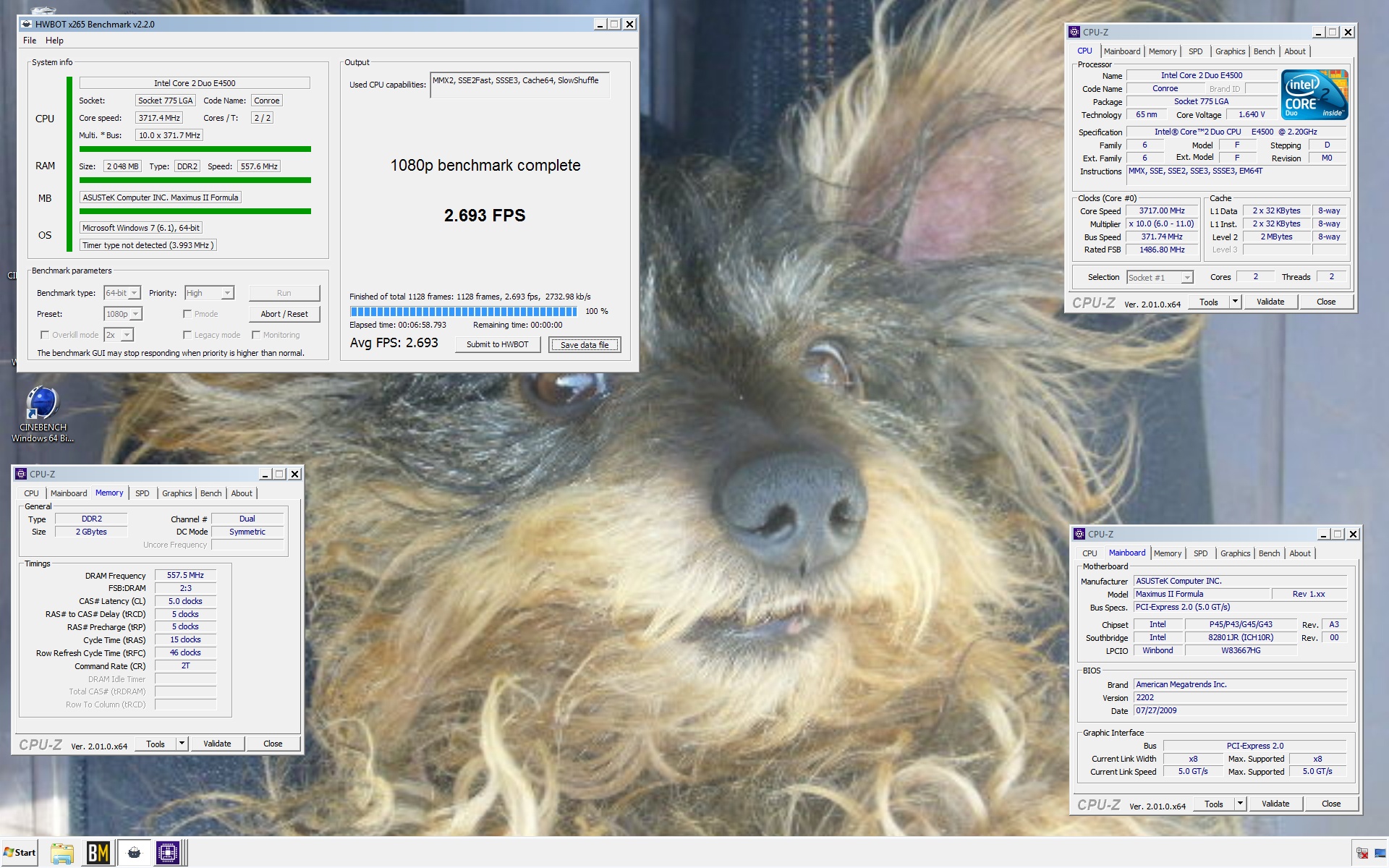Click the HWBOT x265 Benchmark title bar icon
1389x868 pixels.
27,24
